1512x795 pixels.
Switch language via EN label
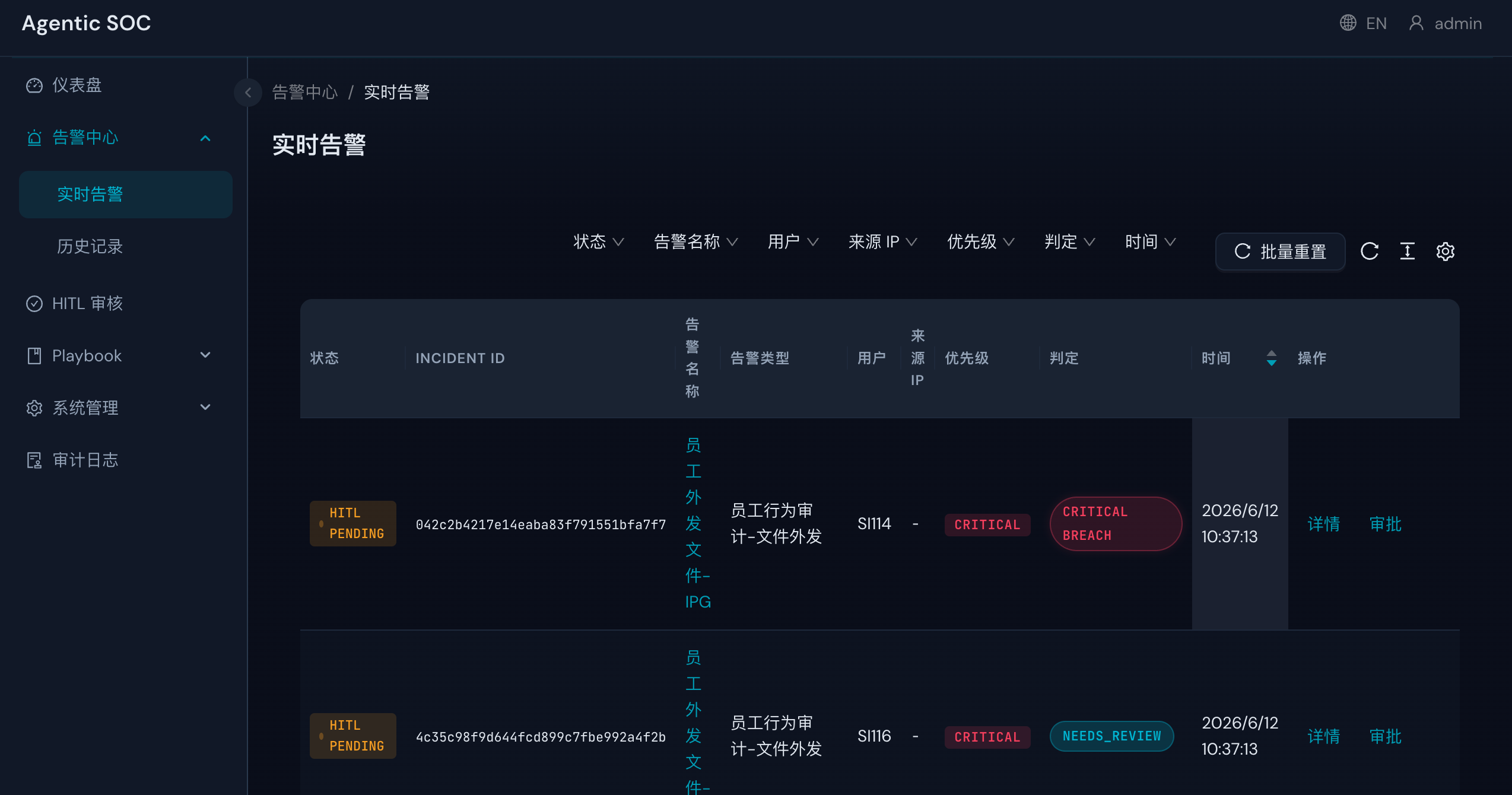1376,23
